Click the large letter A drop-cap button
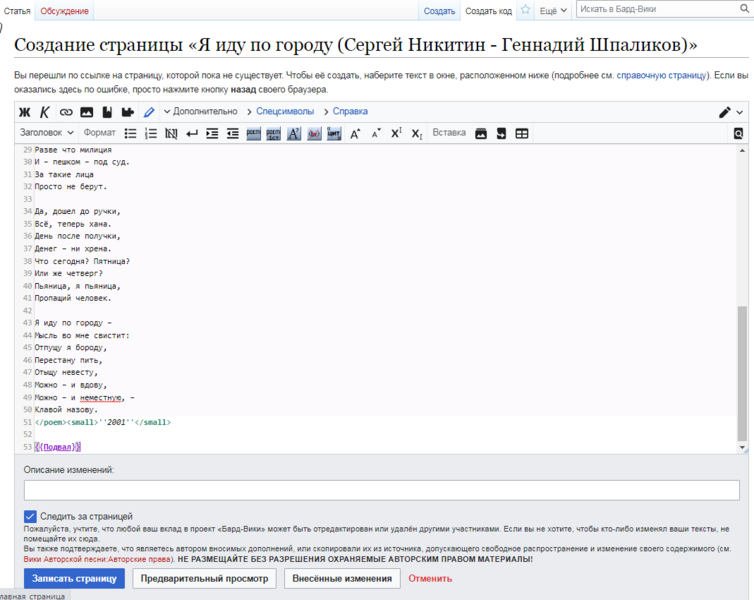 294,134
